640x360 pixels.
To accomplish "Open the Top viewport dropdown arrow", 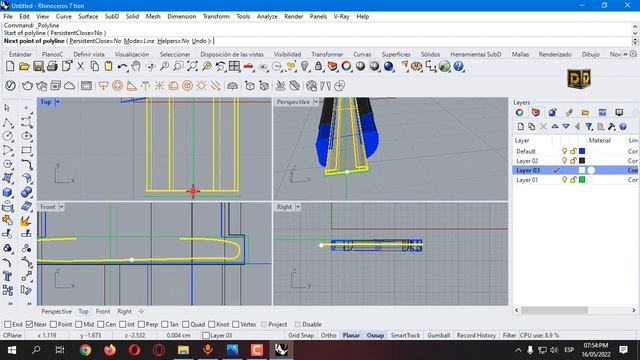I will (58, 102).
